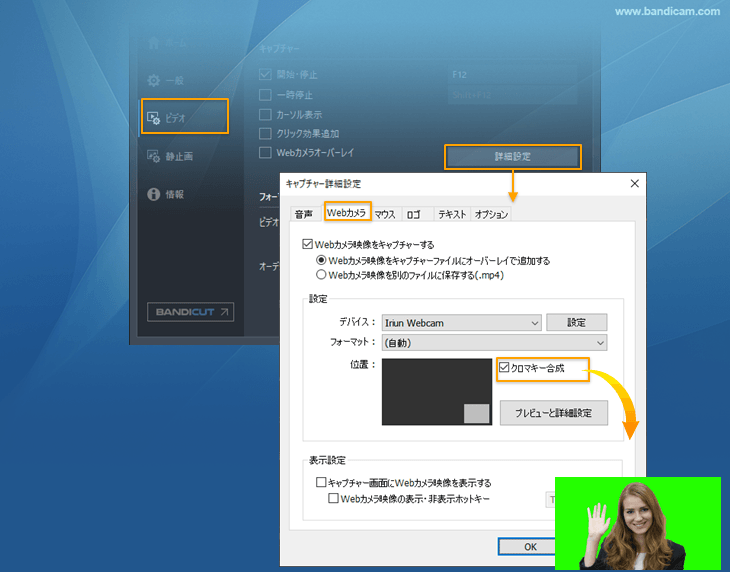730x572 pixels.
Task: Click the BANDICUT link button
Action: click(x=190, y=312)
